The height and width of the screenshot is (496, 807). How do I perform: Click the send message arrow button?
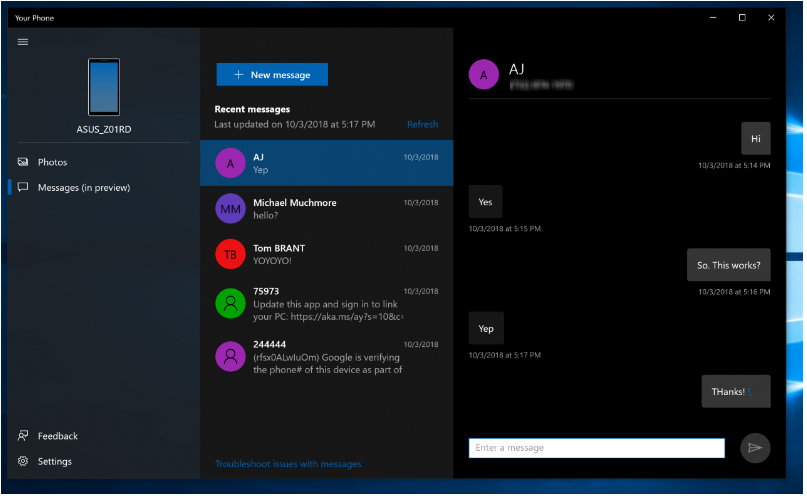coord(755,448)
